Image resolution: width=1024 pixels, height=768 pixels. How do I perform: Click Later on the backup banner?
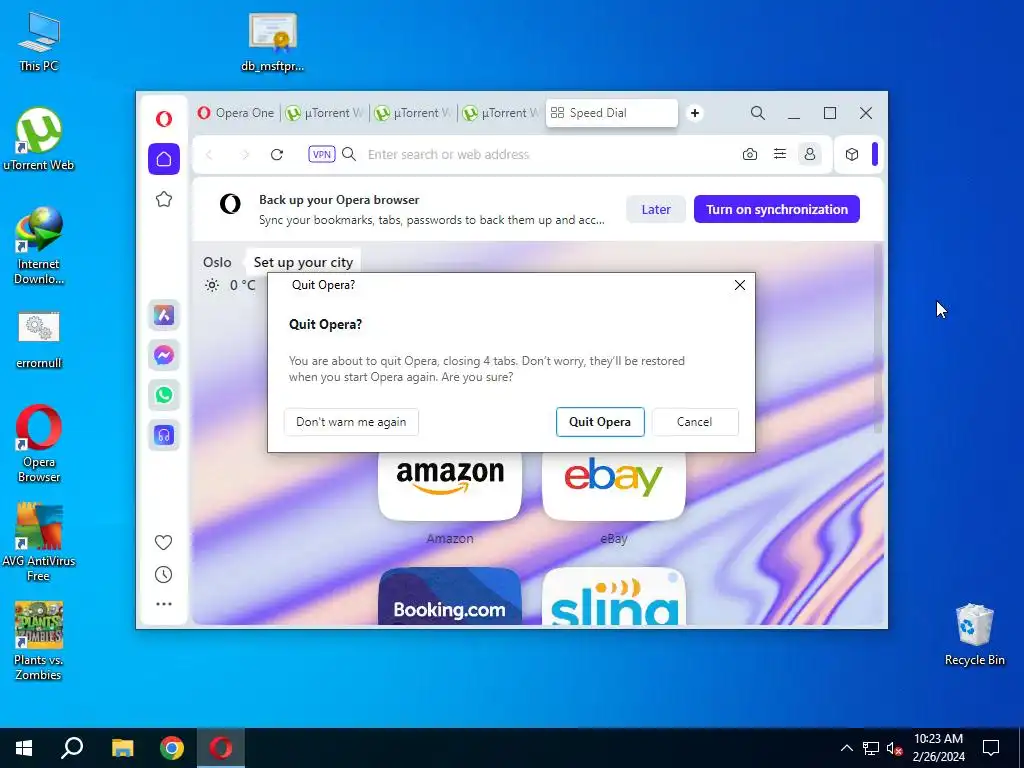tap(656, 209)
